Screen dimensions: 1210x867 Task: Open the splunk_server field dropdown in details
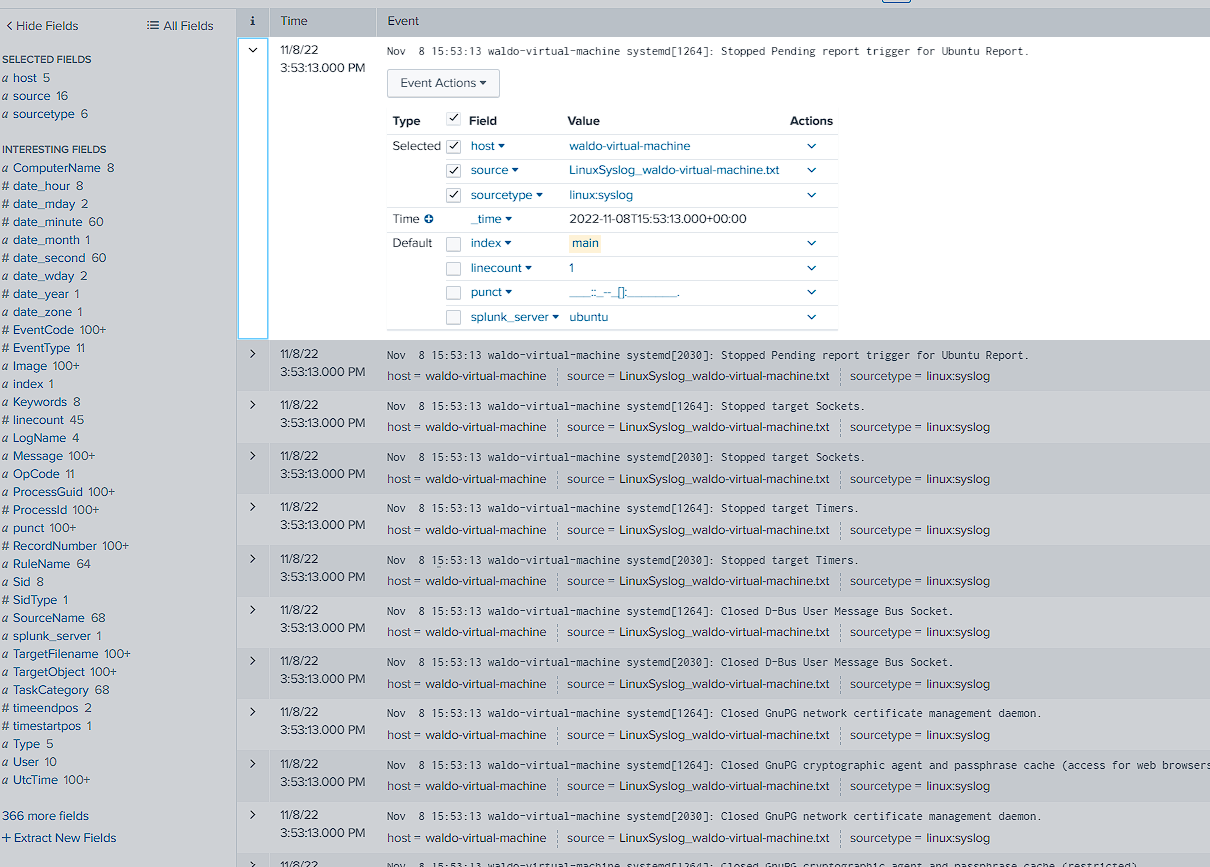[515, 317]
